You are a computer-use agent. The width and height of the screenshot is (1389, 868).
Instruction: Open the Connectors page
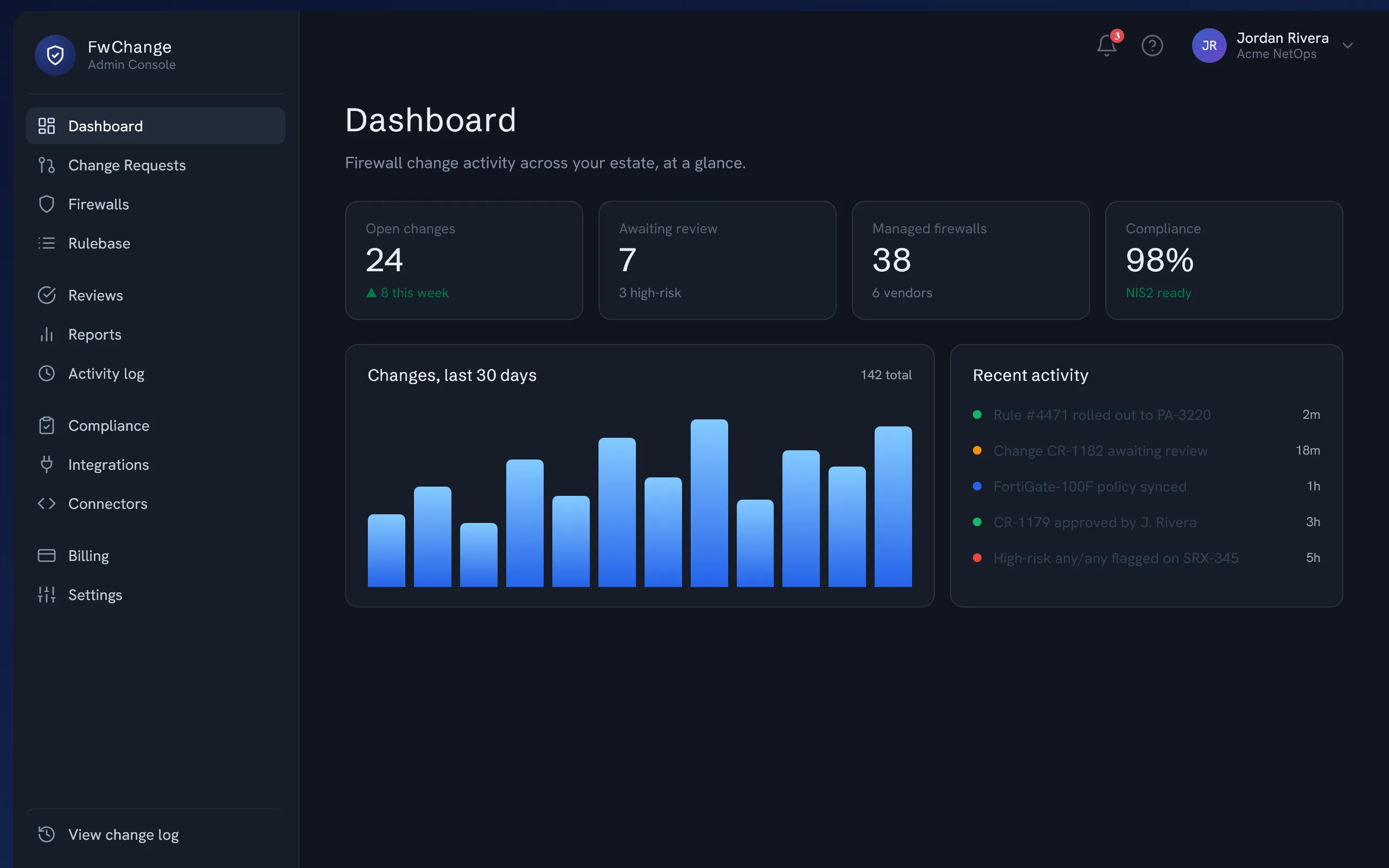156,503
